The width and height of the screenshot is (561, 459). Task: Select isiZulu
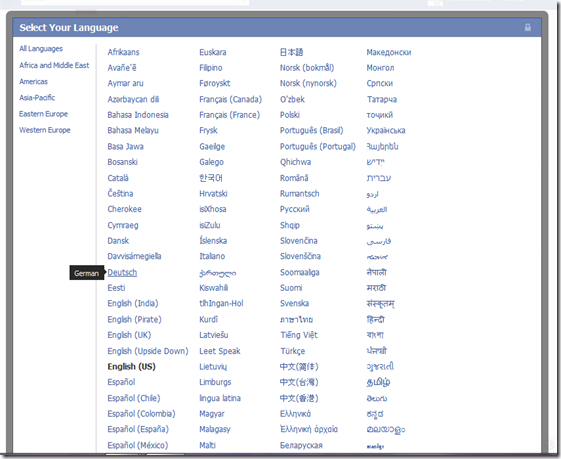coord(210,225)
